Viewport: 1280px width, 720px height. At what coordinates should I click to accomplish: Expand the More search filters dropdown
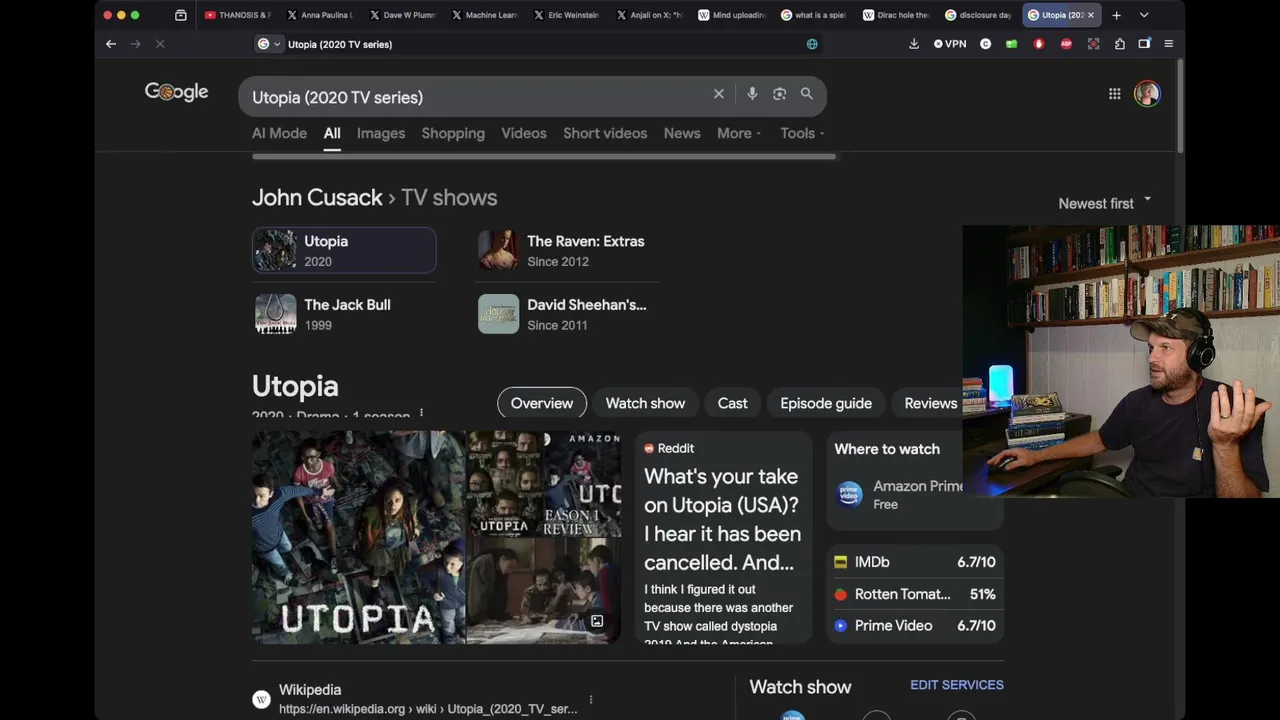[x=739, y=133]
